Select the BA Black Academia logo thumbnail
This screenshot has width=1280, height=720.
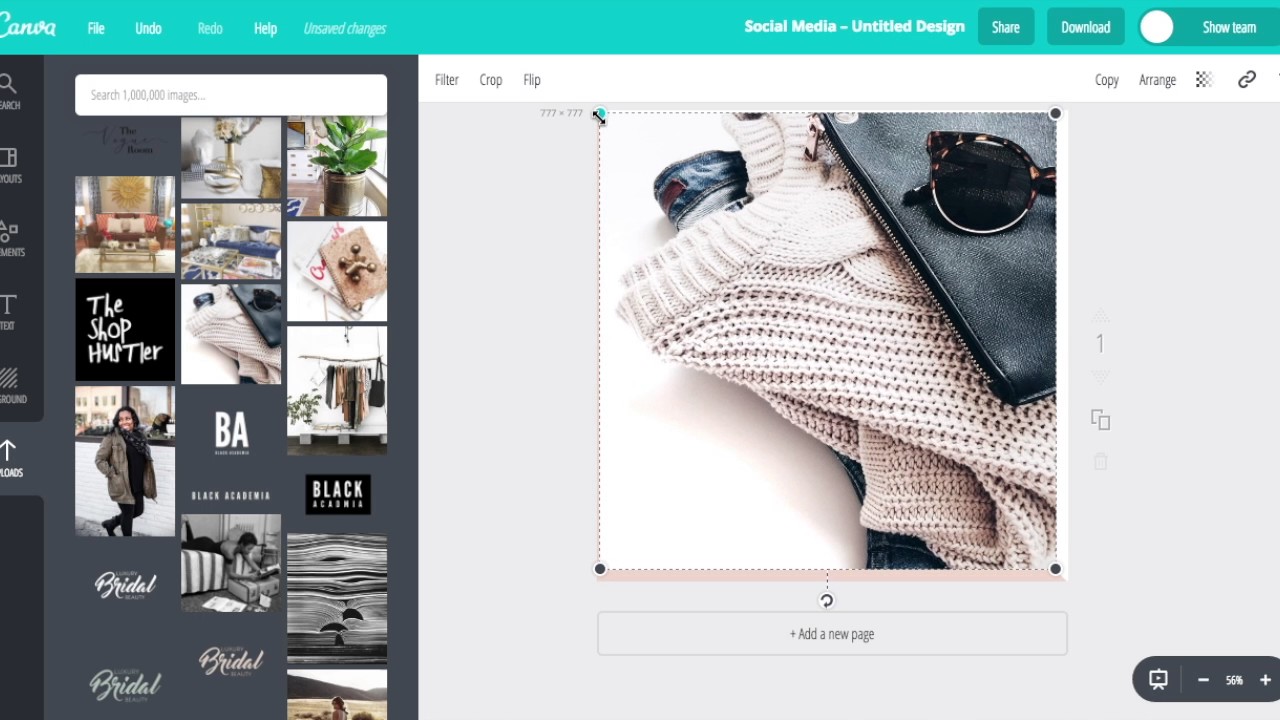point(231,433)
